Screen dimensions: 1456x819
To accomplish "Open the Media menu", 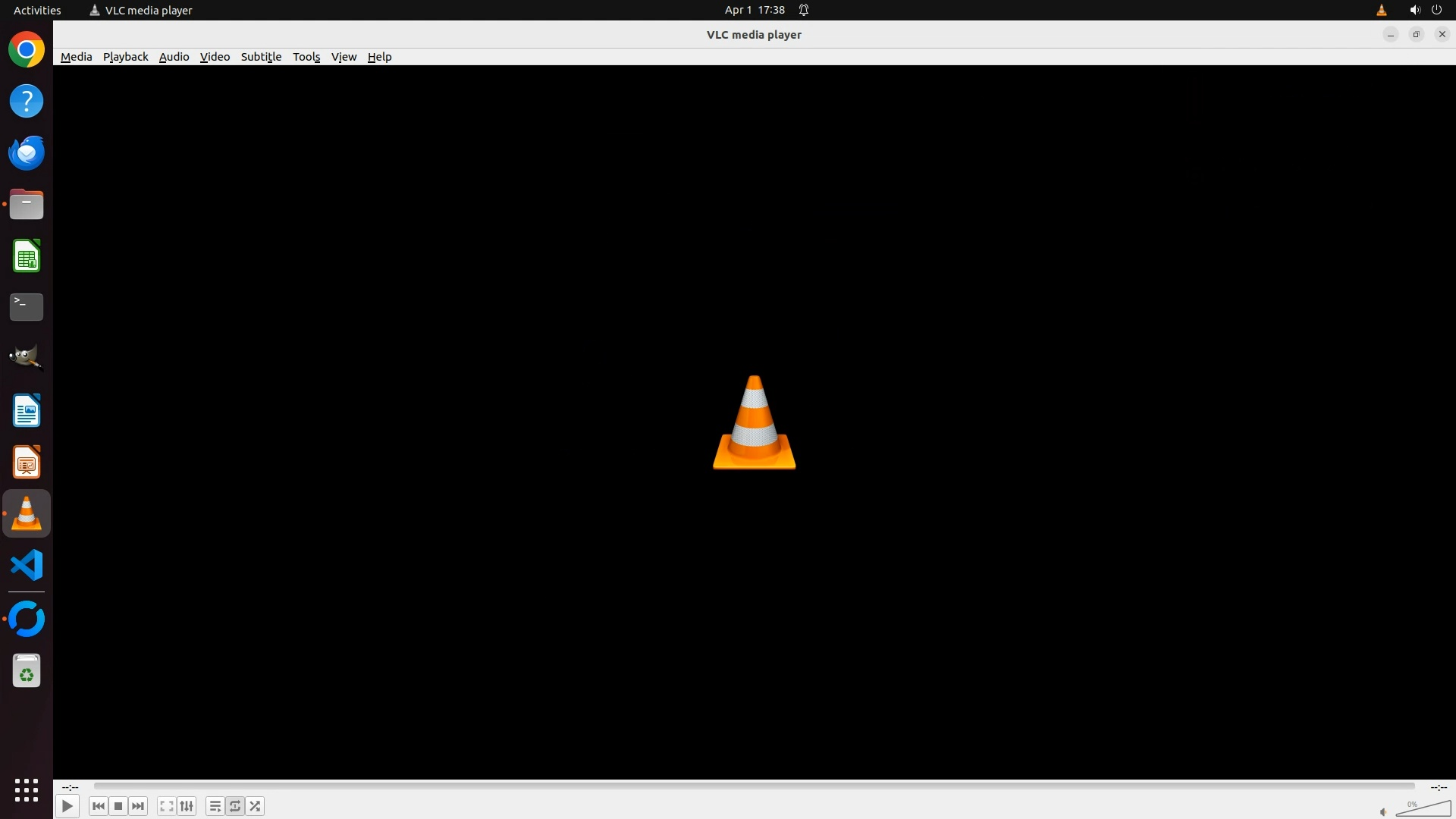I will click(76, 57).
